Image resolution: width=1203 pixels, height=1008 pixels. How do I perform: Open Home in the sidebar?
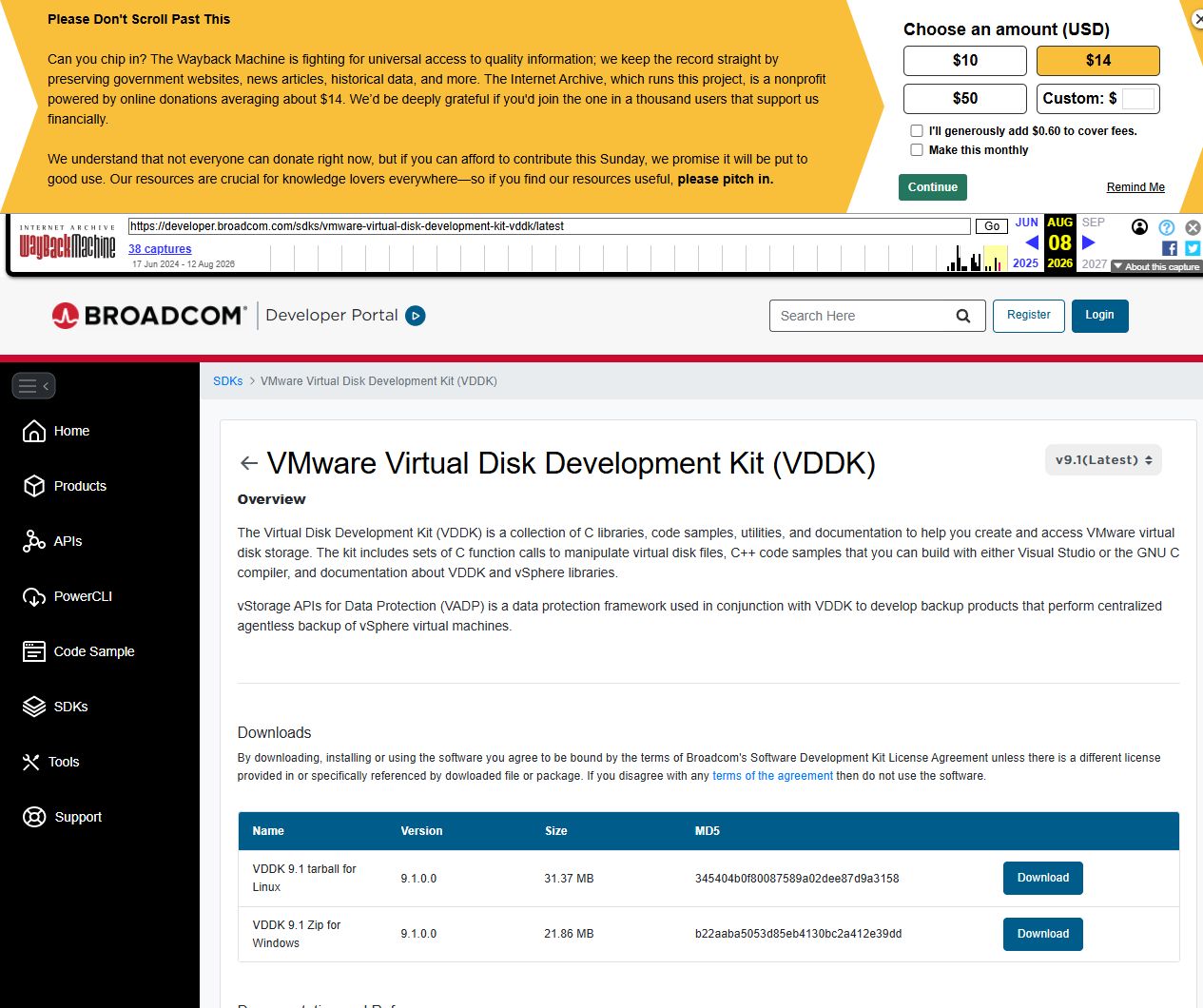point(71,431)
